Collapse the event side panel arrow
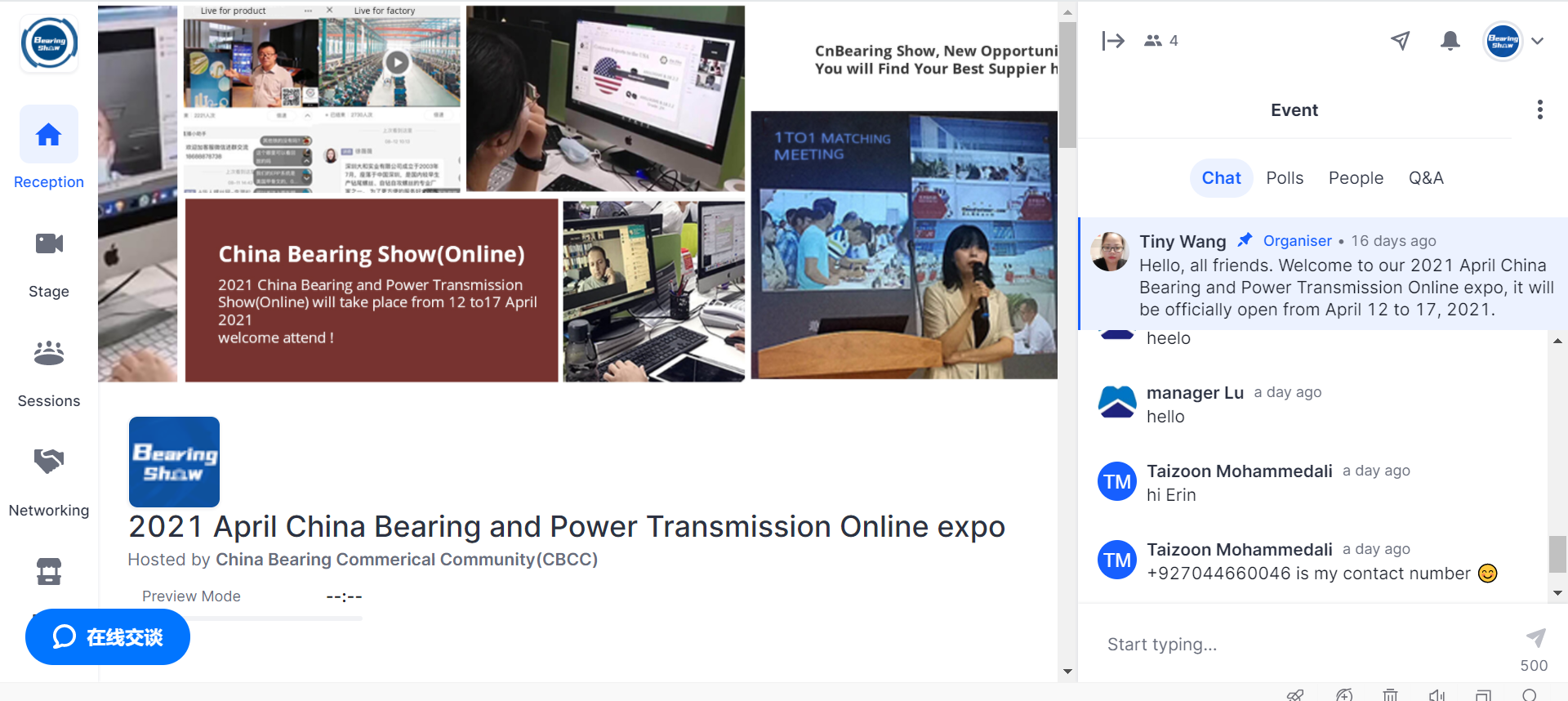The width and height of the screenshot is (1568, 701). click(x=1113, y=41)
